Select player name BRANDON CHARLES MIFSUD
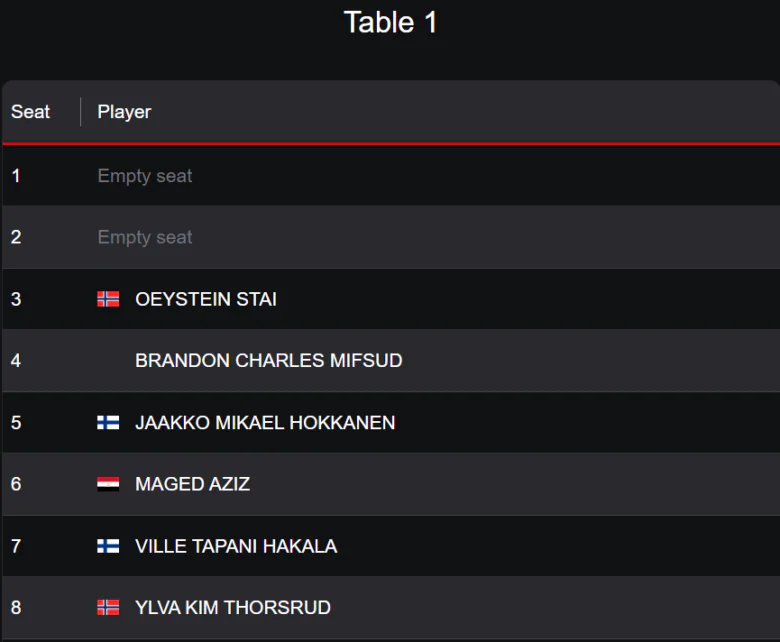 click(x=268, y=360)
